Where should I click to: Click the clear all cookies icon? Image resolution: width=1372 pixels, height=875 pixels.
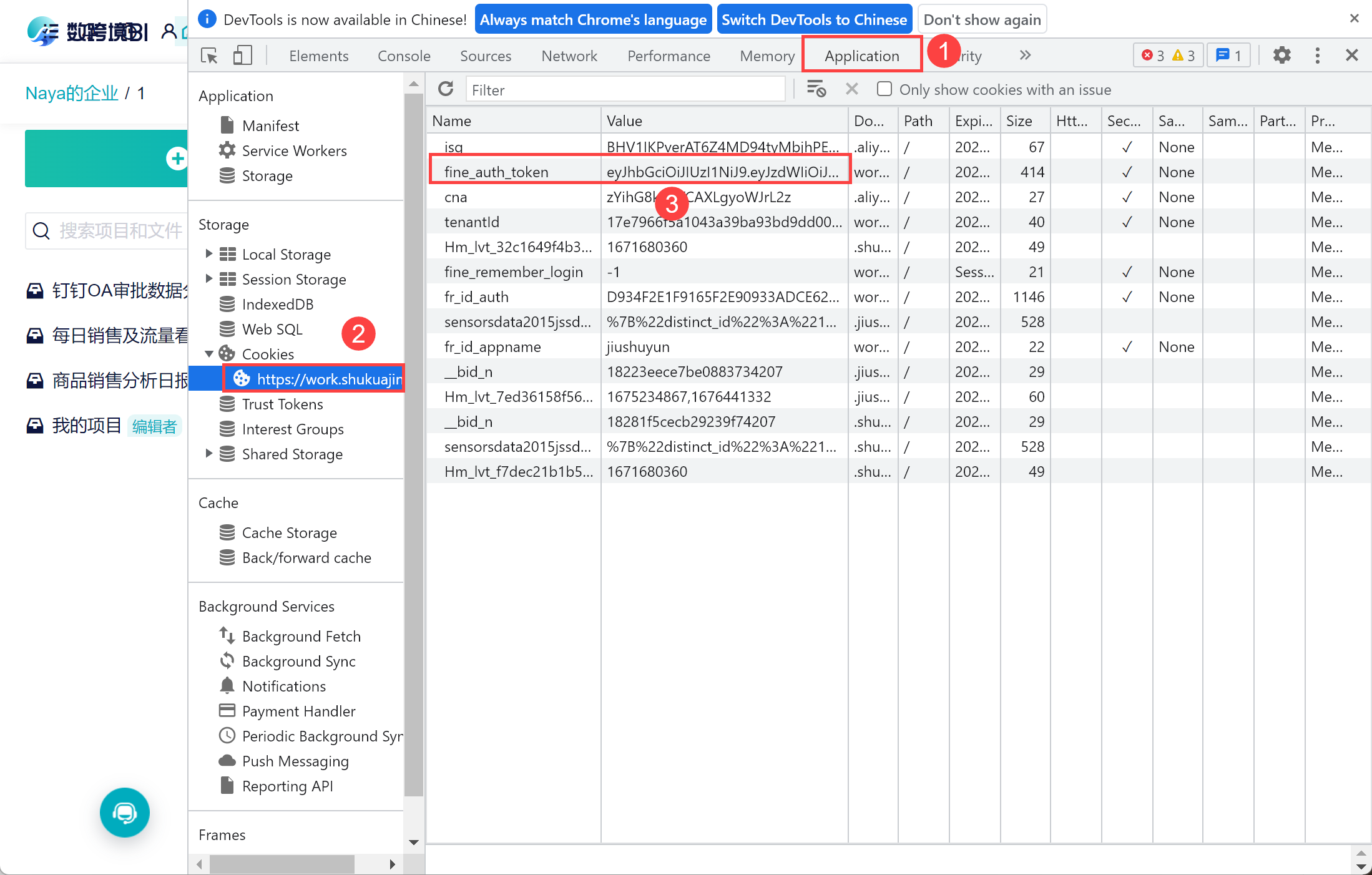tap(816, 89)
